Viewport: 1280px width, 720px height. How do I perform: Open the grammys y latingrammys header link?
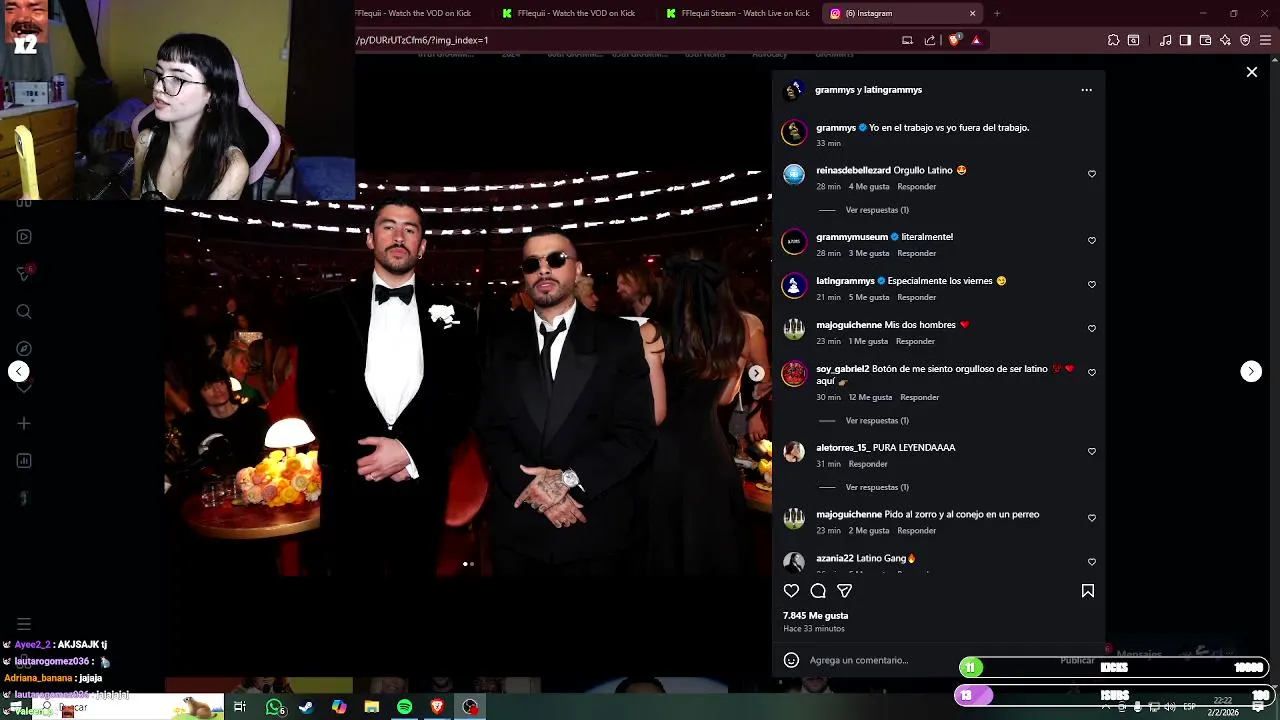coord(868,90)
